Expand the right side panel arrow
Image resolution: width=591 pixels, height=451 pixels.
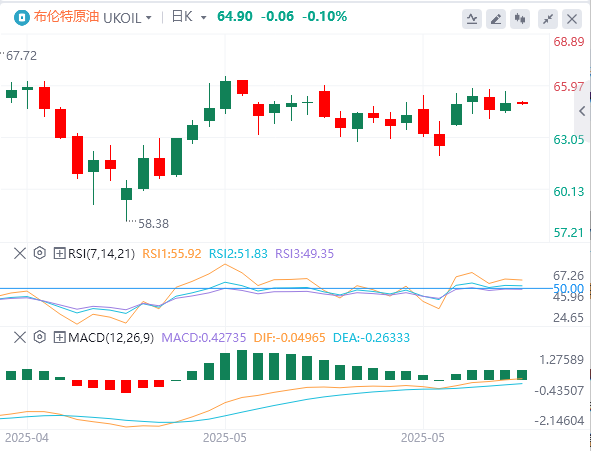(x=582, y=111)
